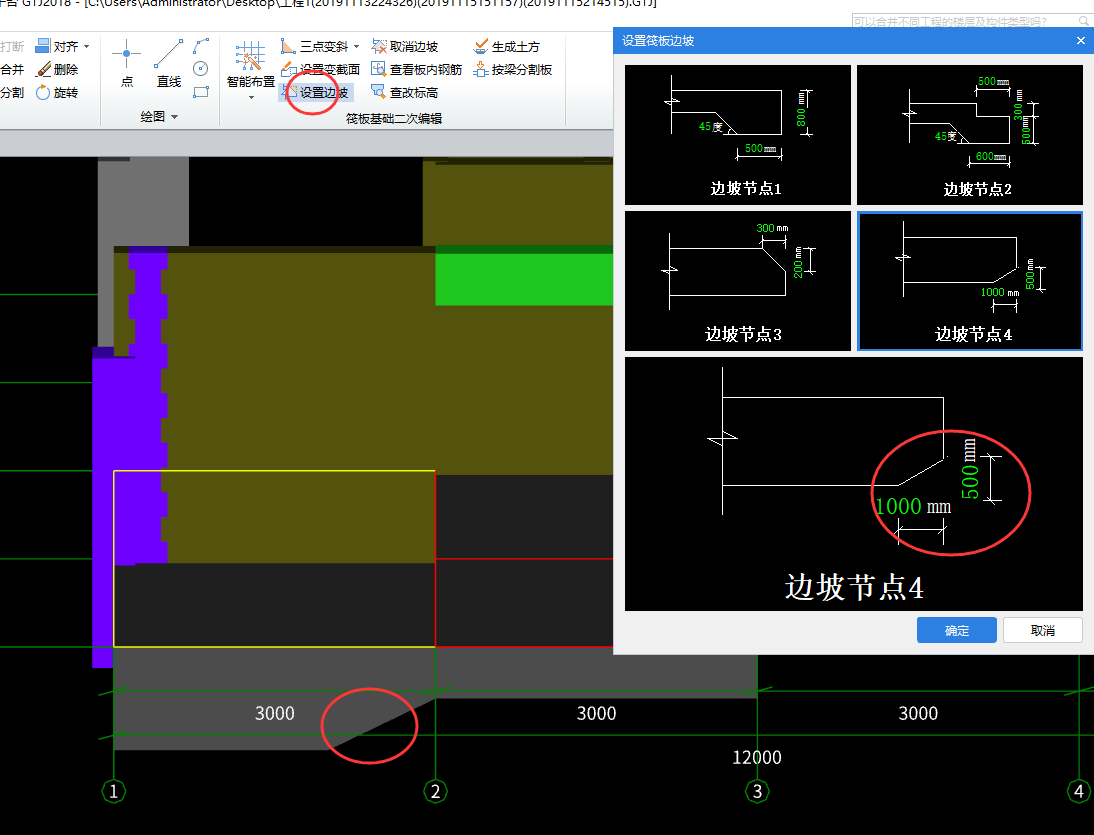Click axis bubble number 1
1094x835 pixels.
114,791
